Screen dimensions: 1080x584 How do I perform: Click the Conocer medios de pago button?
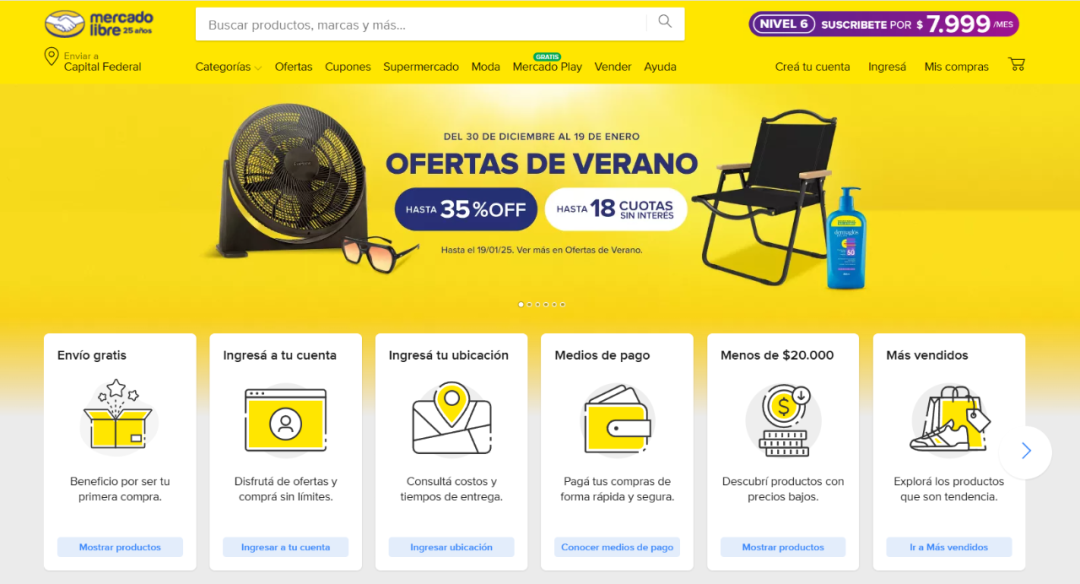tap(617, 547)
